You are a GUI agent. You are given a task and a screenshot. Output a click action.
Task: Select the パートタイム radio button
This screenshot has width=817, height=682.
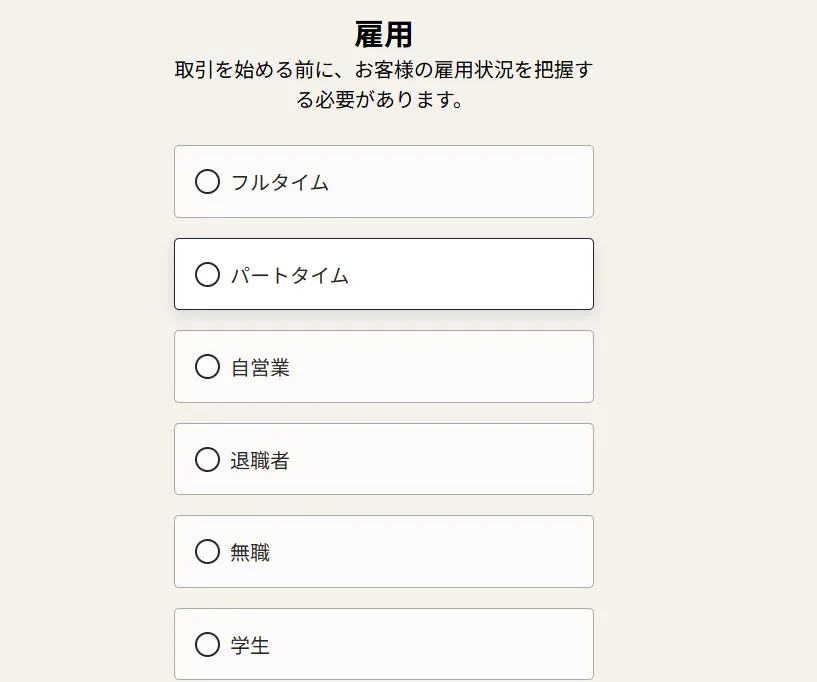(207, 274)
